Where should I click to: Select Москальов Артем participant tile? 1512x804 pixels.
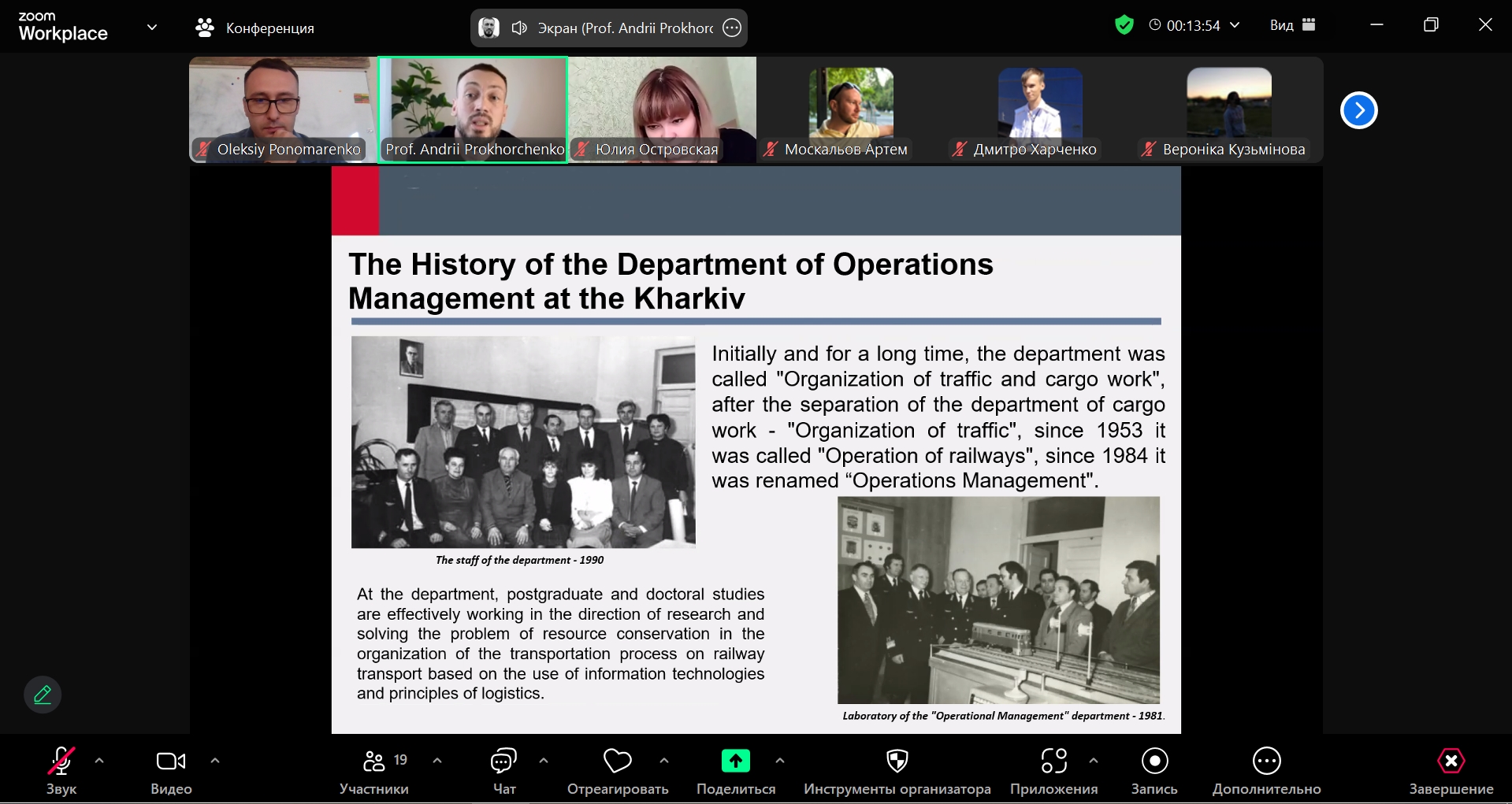pos(851,109)
